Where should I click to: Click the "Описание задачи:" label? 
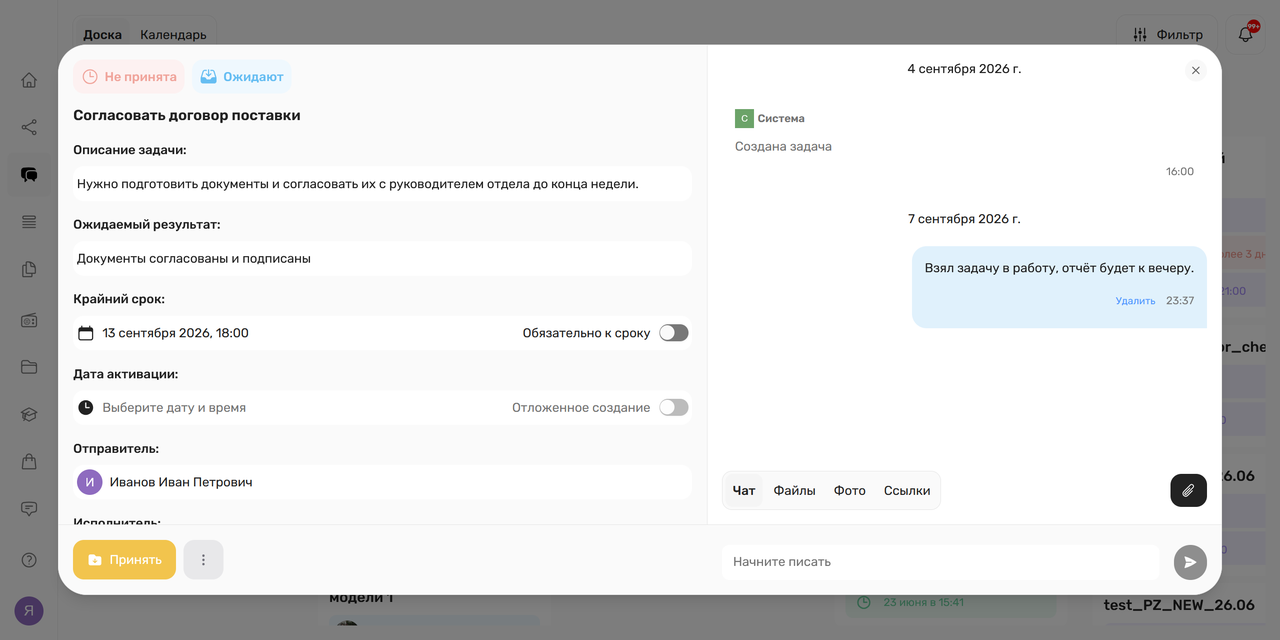click(130, 150)
